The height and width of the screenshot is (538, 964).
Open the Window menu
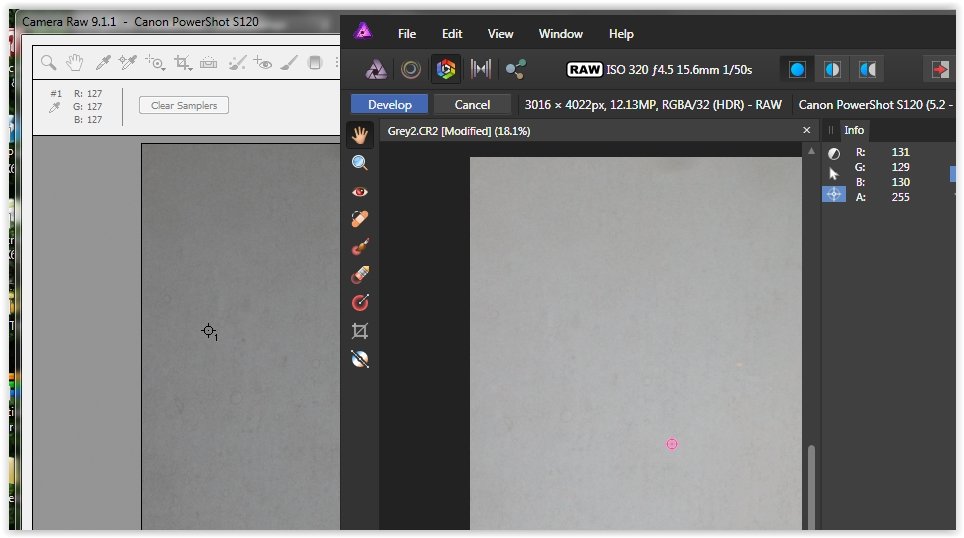point(561,34)
